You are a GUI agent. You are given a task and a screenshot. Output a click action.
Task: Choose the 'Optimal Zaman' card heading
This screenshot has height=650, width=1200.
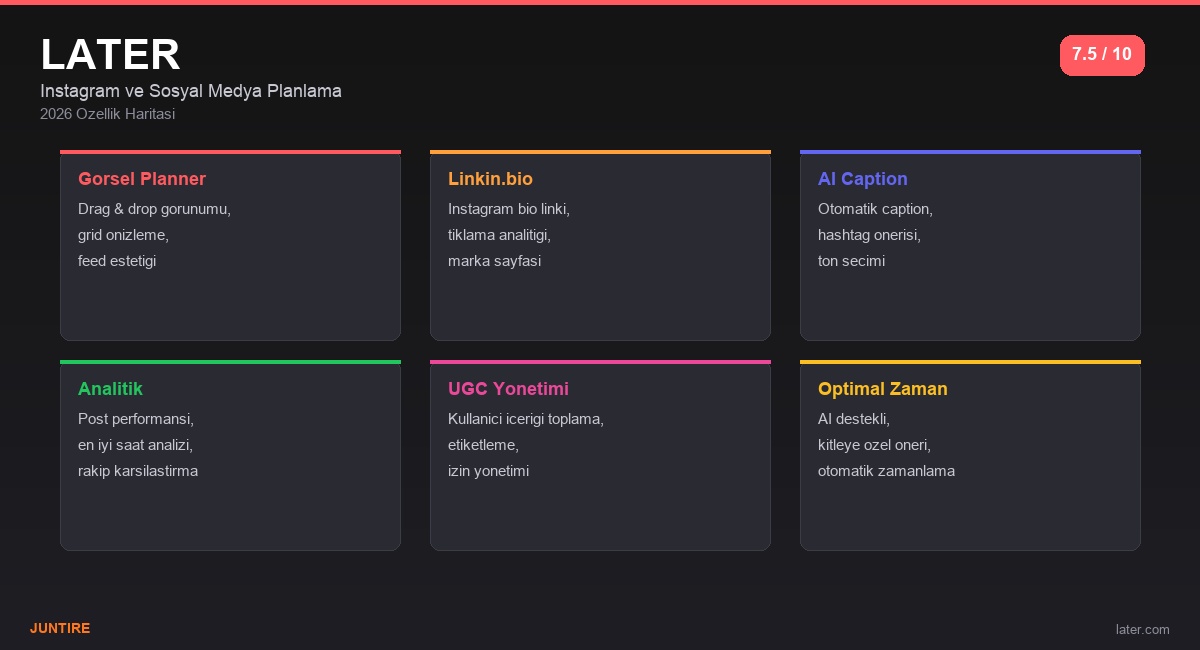click(x=883, y=389)
